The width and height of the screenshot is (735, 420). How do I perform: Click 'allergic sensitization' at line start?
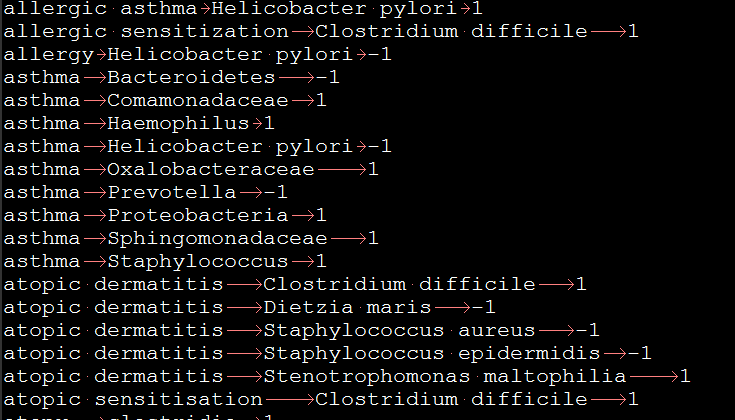tap(146, 31)
